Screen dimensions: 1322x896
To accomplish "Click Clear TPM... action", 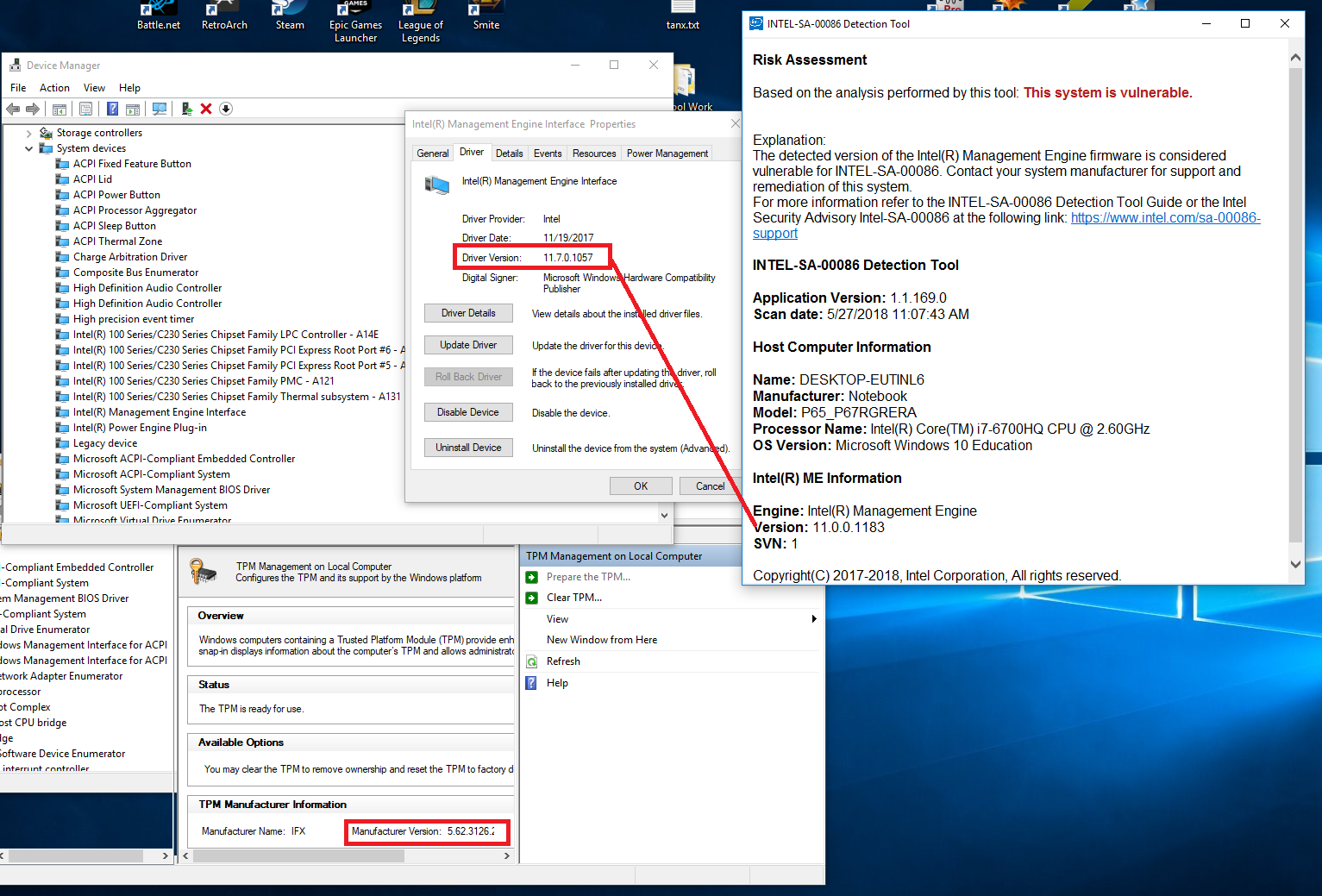I will pyautogui.click(x=574, y=598).
